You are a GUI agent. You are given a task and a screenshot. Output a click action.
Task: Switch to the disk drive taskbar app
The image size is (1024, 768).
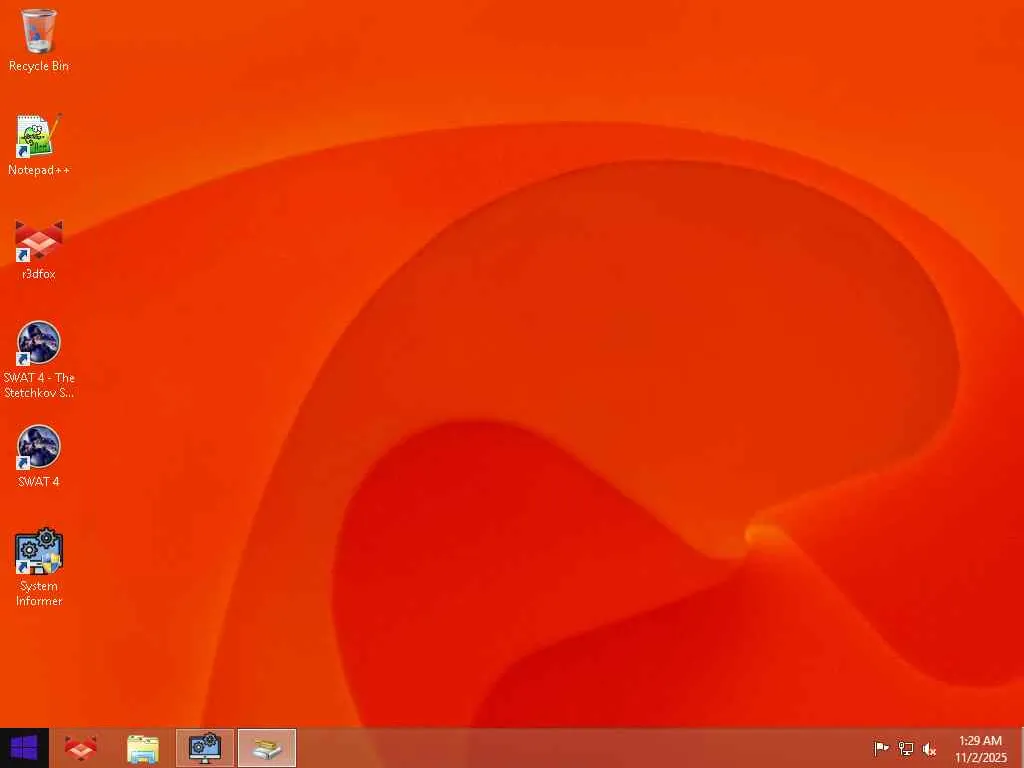(x=266, y=748)
